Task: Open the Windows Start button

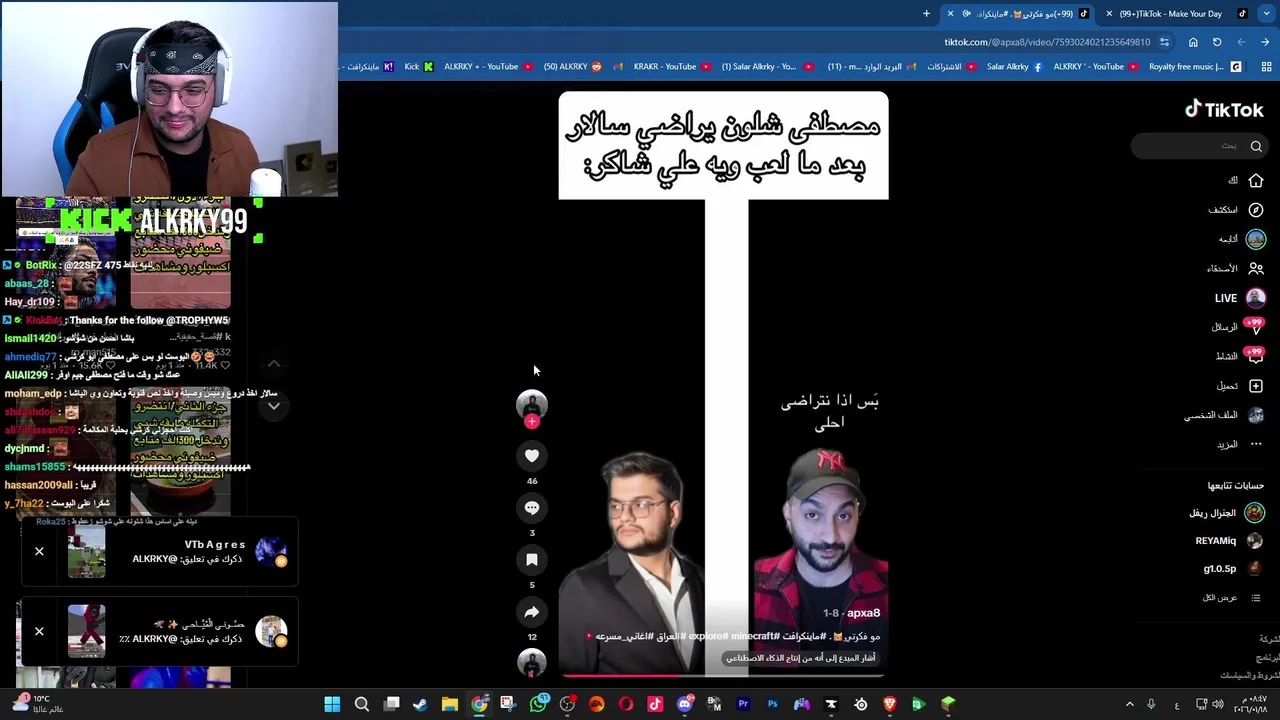Action: click(x=332, y=704)
